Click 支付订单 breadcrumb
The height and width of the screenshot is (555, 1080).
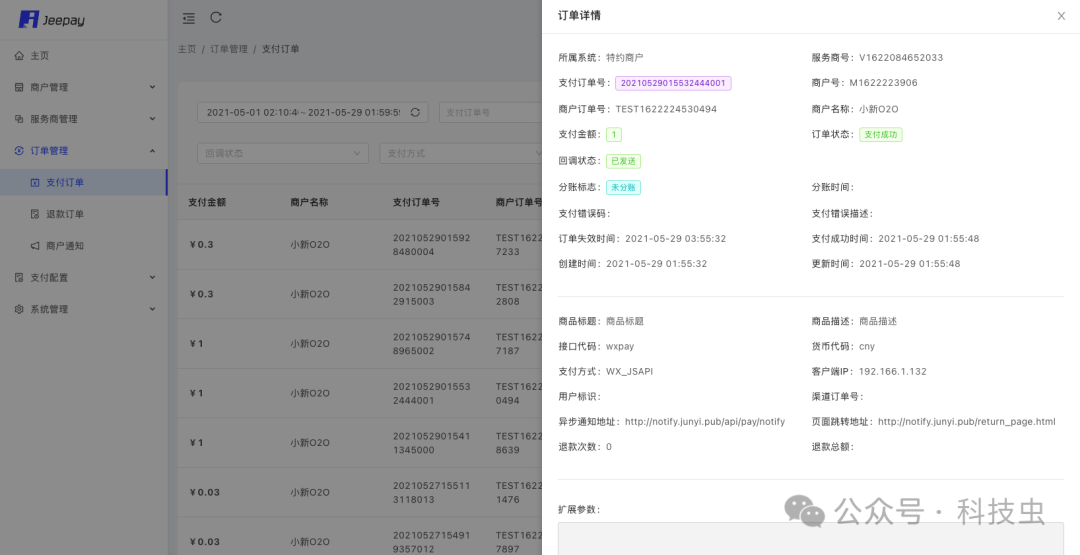pos(280,49)
